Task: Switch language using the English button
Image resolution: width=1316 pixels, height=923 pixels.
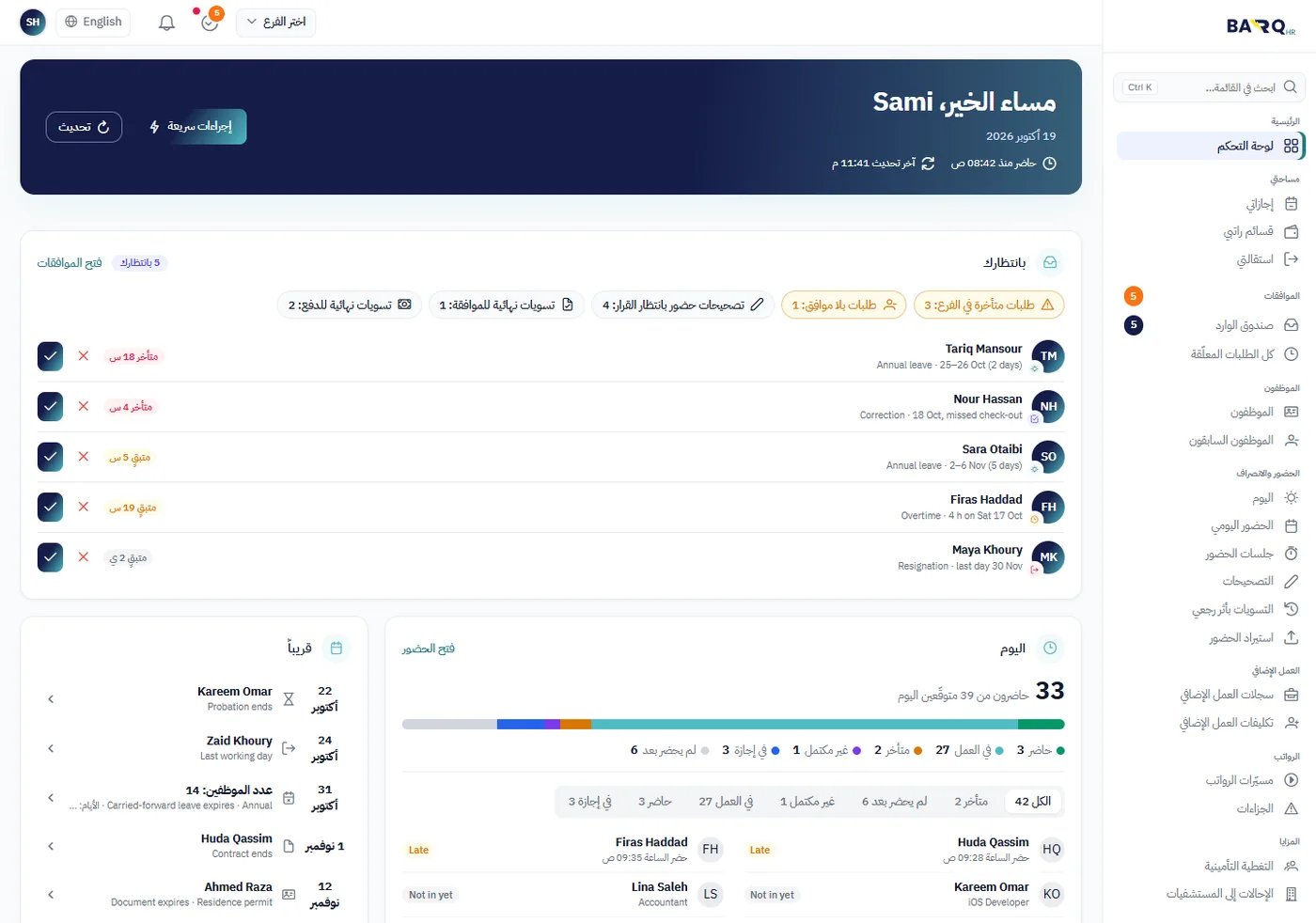Action: 93,22
